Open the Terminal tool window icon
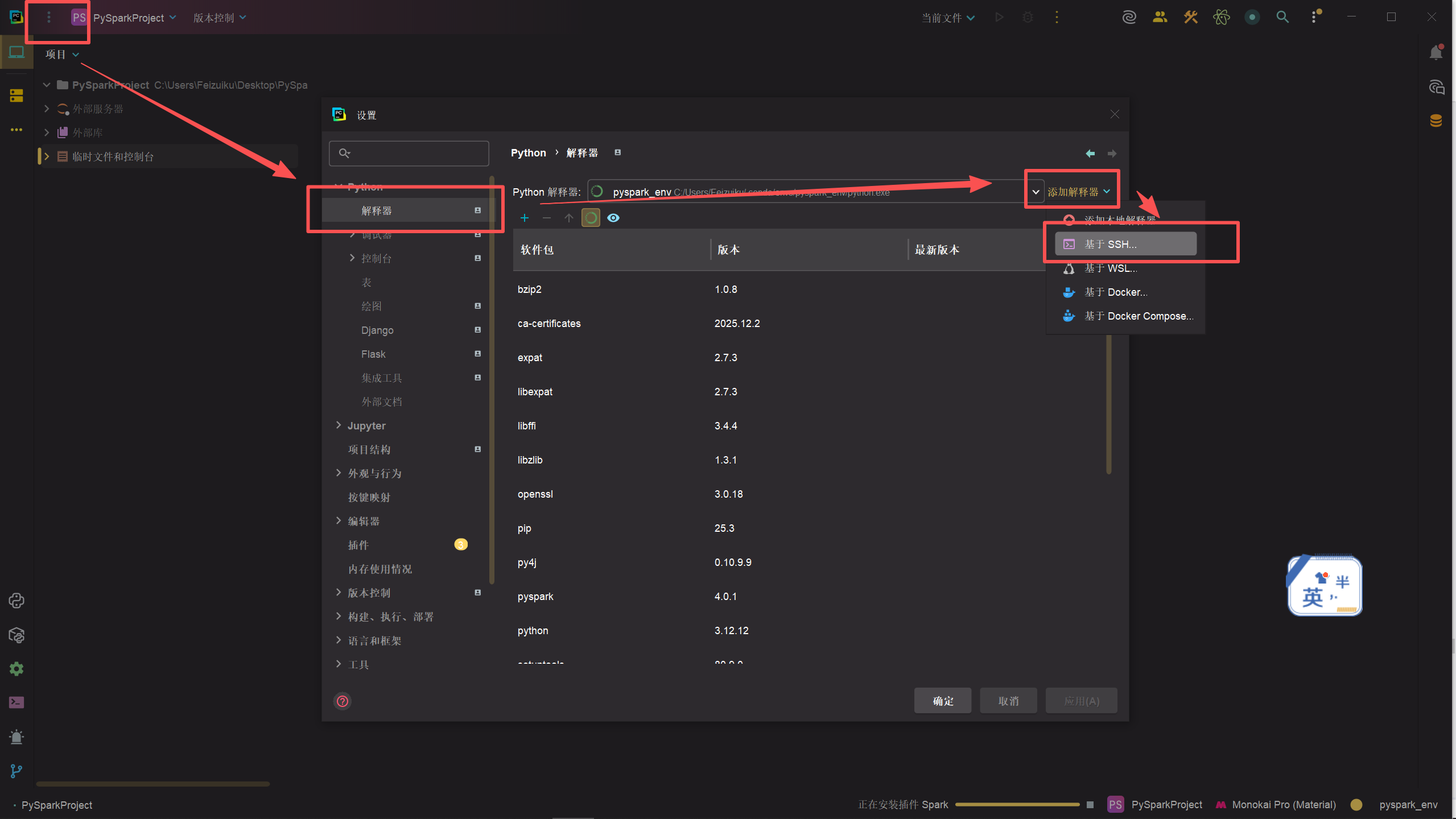1456x819 pixels. coord(17,702)
